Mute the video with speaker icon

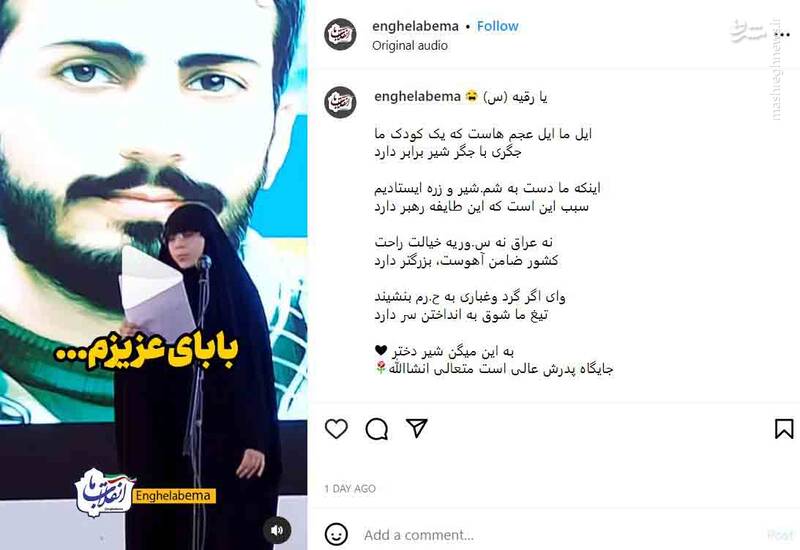(x=277, y=531)
